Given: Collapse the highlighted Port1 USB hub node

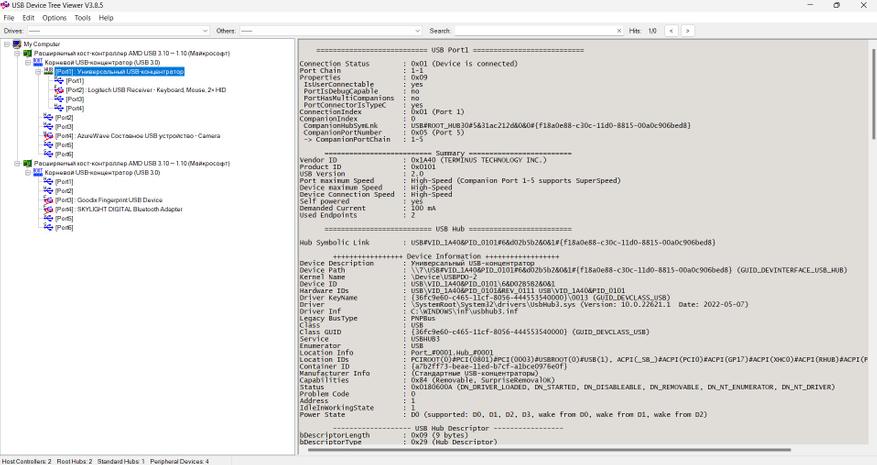Looking at the screenshot, I should (38, 72).
